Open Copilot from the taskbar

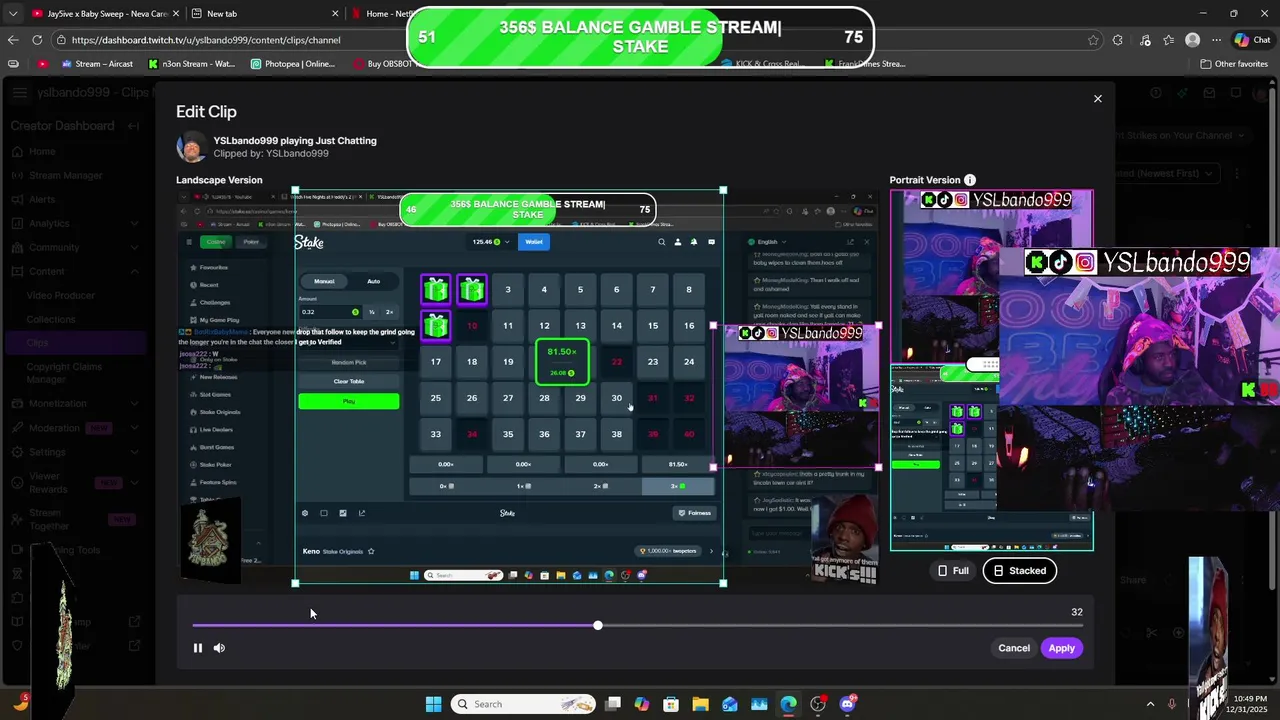point(642,704)
